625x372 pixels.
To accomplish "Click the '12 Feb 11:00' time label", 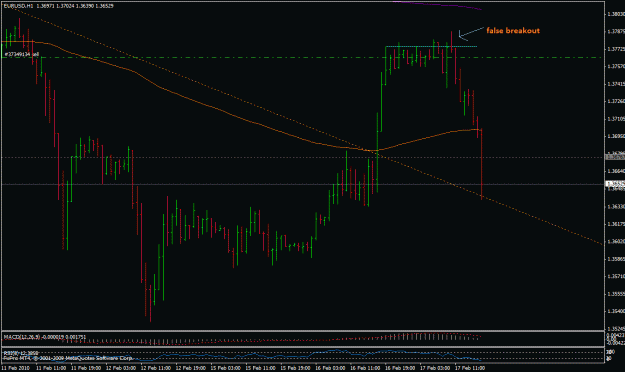I will click(155, 368).
